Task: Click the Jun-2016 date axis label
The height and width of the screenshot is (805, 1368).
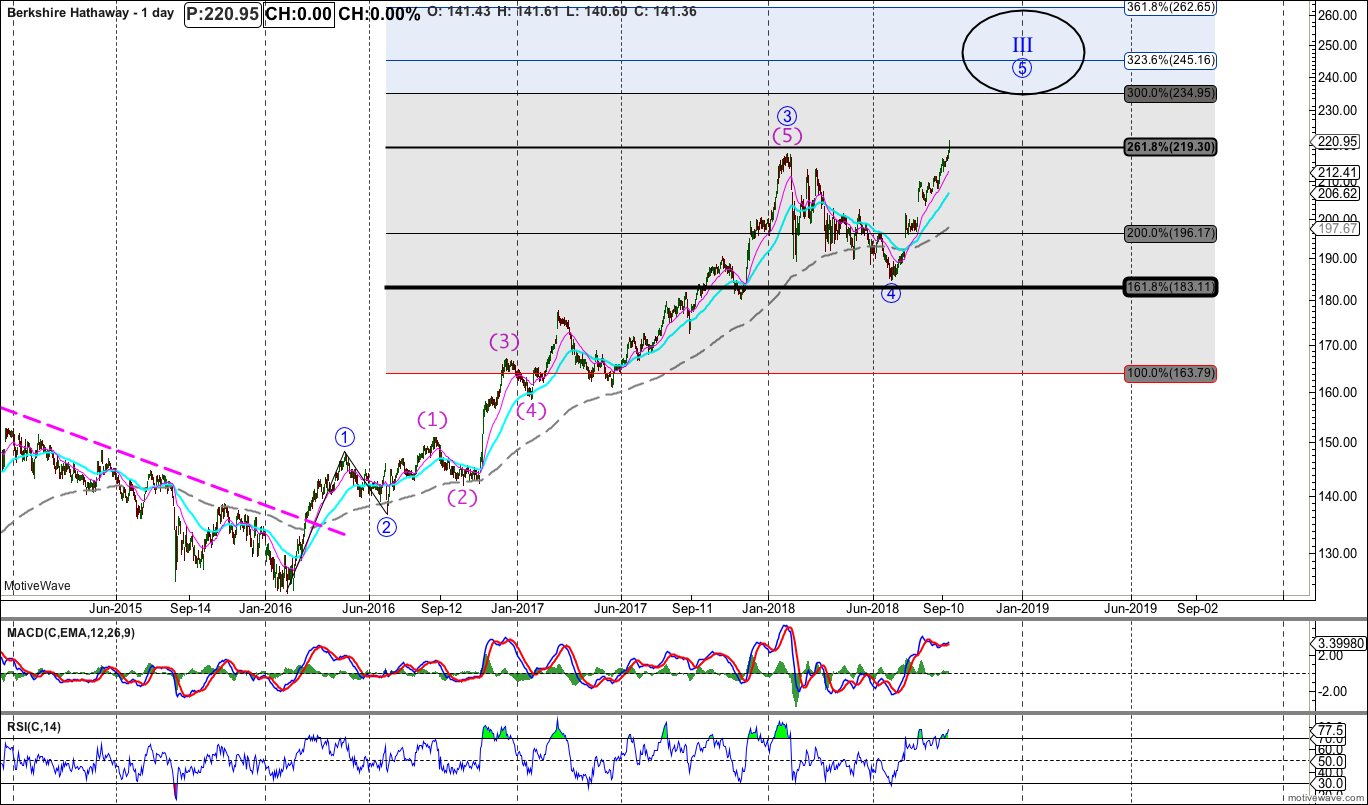Action: (x=369, y=606)
